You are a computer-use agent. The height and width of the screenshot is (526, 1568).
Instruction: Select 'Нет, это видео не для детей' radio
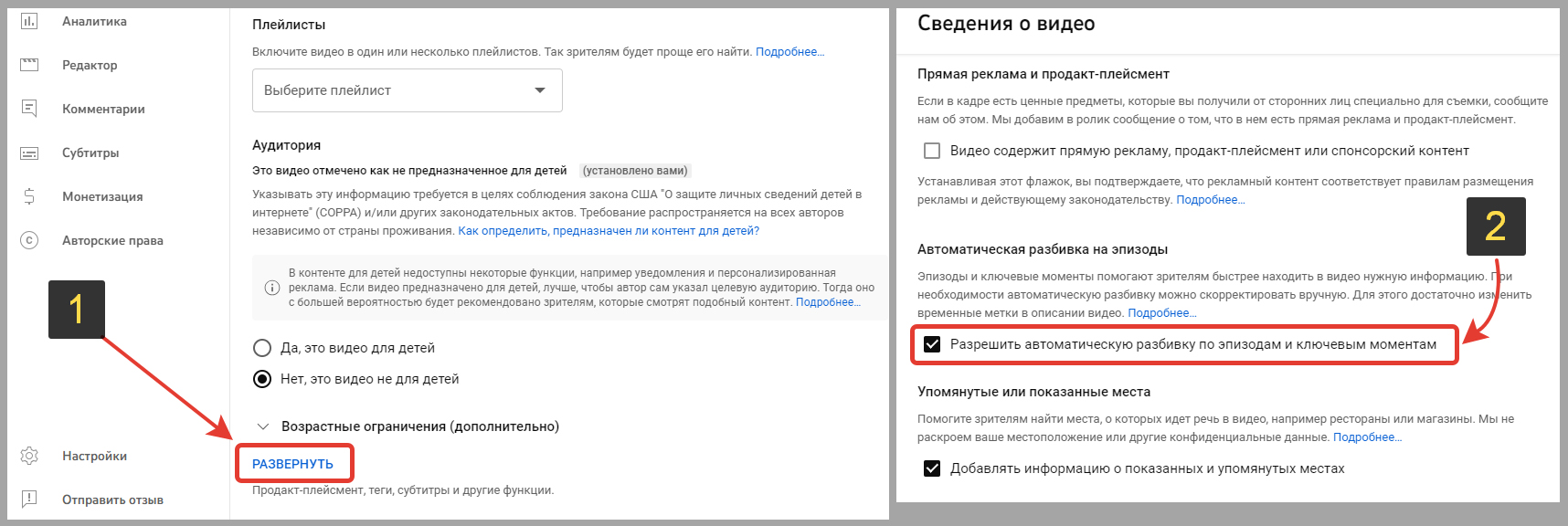coord(262,379)
